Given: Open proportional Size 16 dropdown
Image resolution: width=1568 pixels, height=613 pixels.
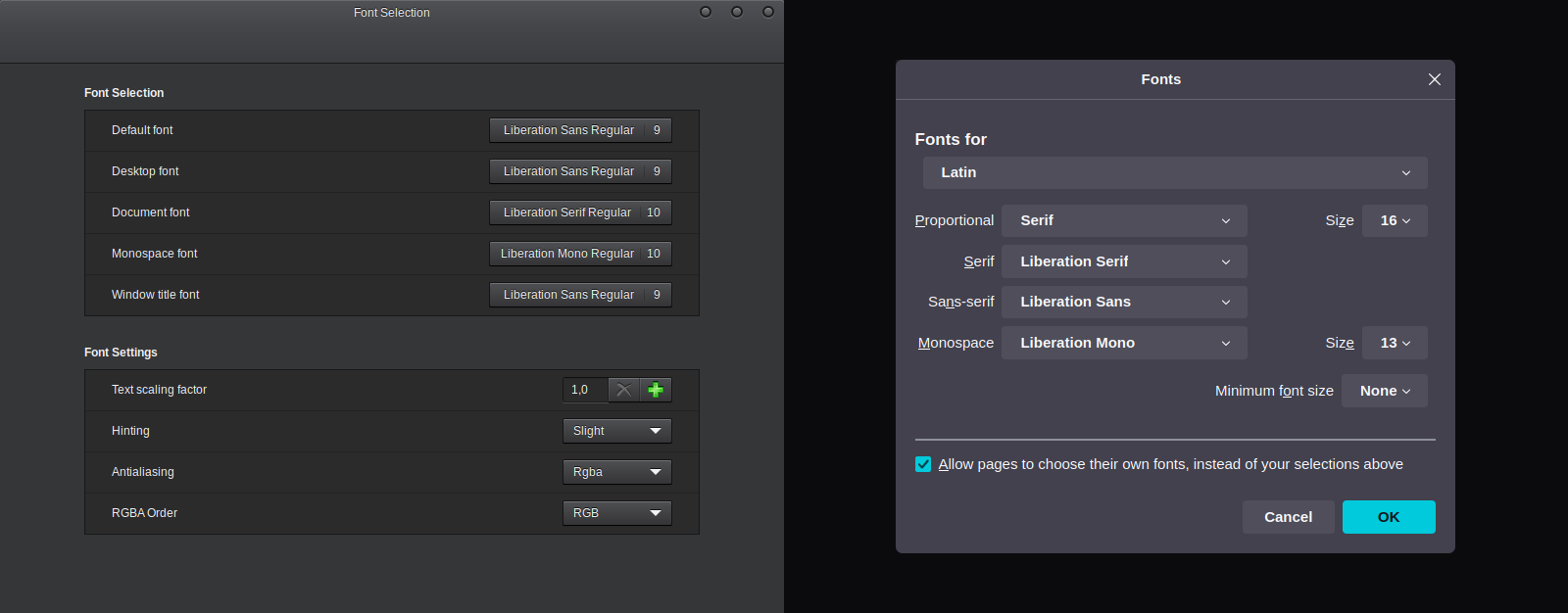Looking at the screenshot, I should (1395, 220).
